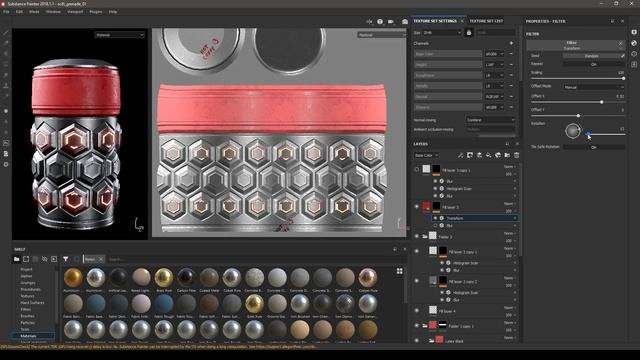Adjust the Offset X slider
This screenshot has width=640, height=360.
click(x=578, y=102)
